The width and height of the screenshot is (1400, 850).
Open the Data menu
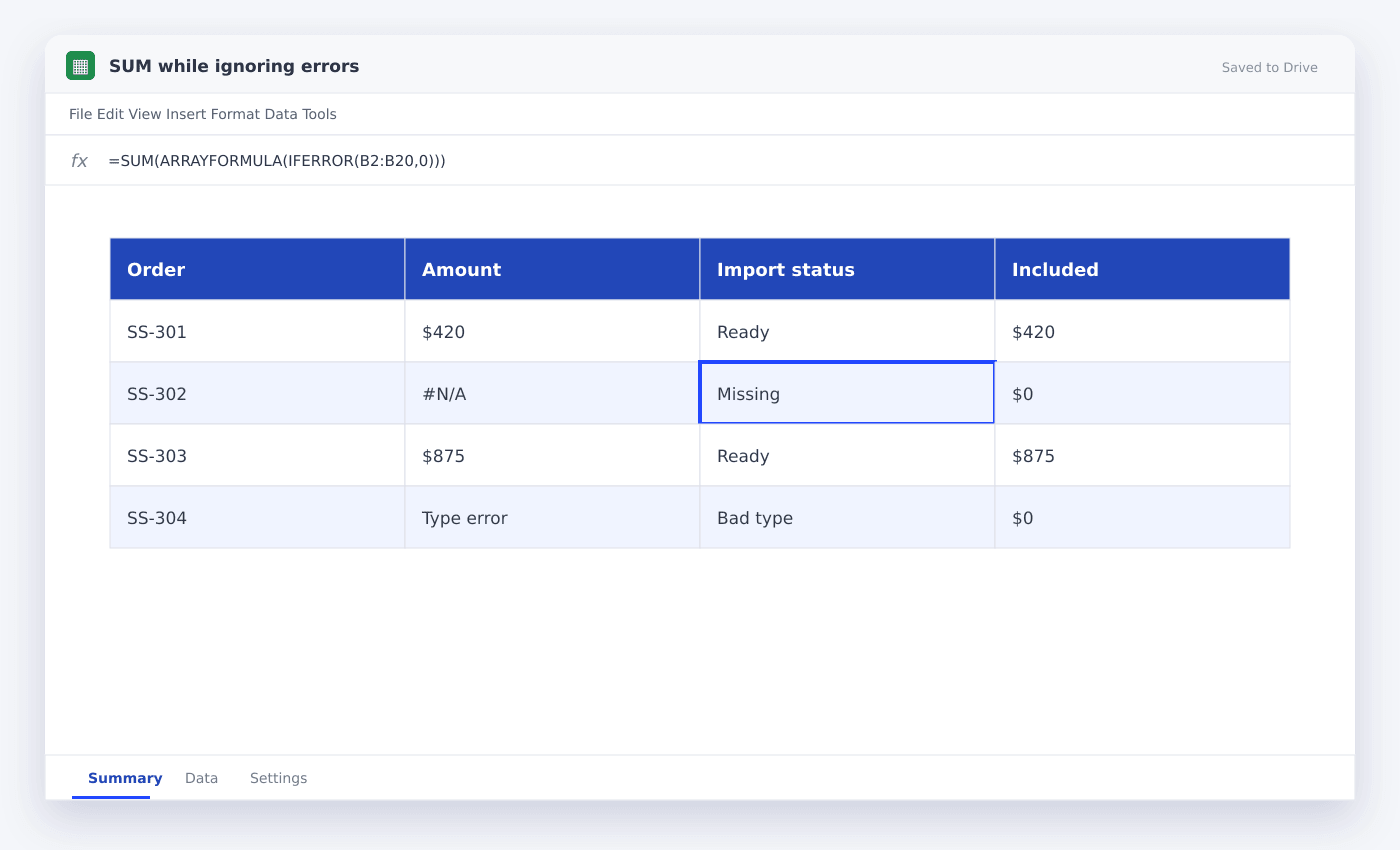click(281, 114)
